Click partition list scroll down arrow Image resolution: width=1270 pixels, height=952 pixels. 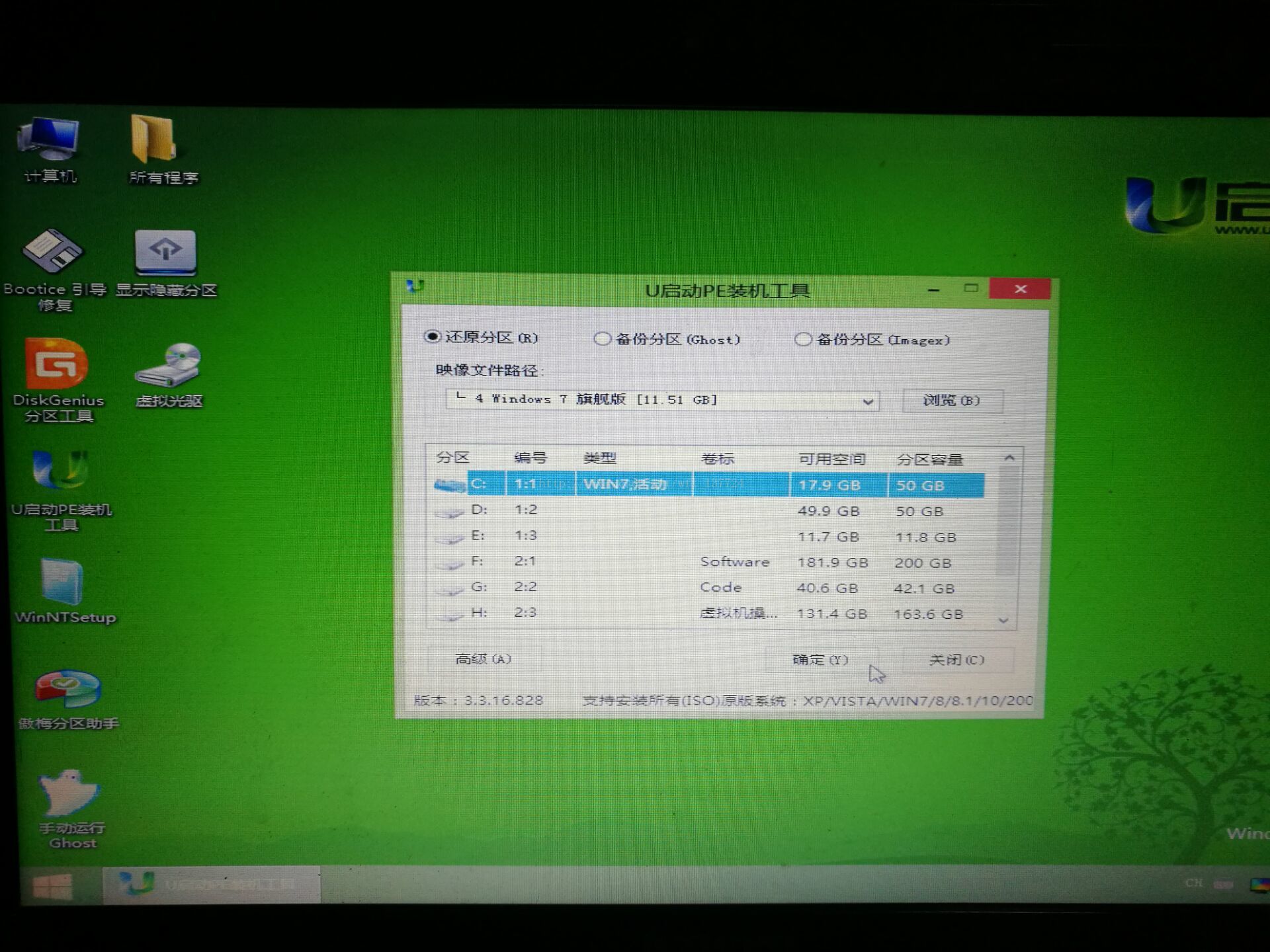pos(1003,620)
